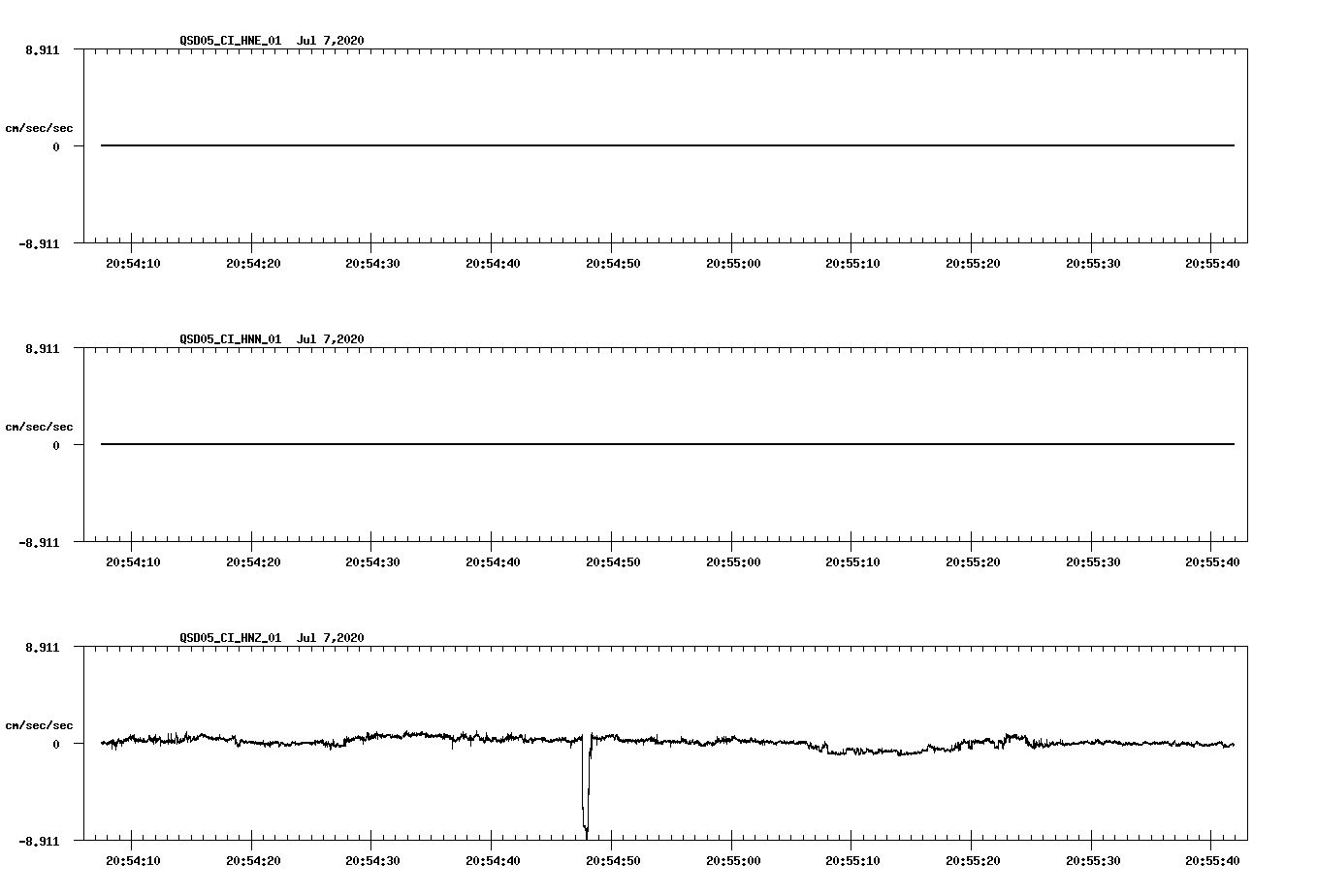Click the 20:54:20 time label on HNZ axis
This screenshot has width=1317, height=896.
(x=253, y=860)
